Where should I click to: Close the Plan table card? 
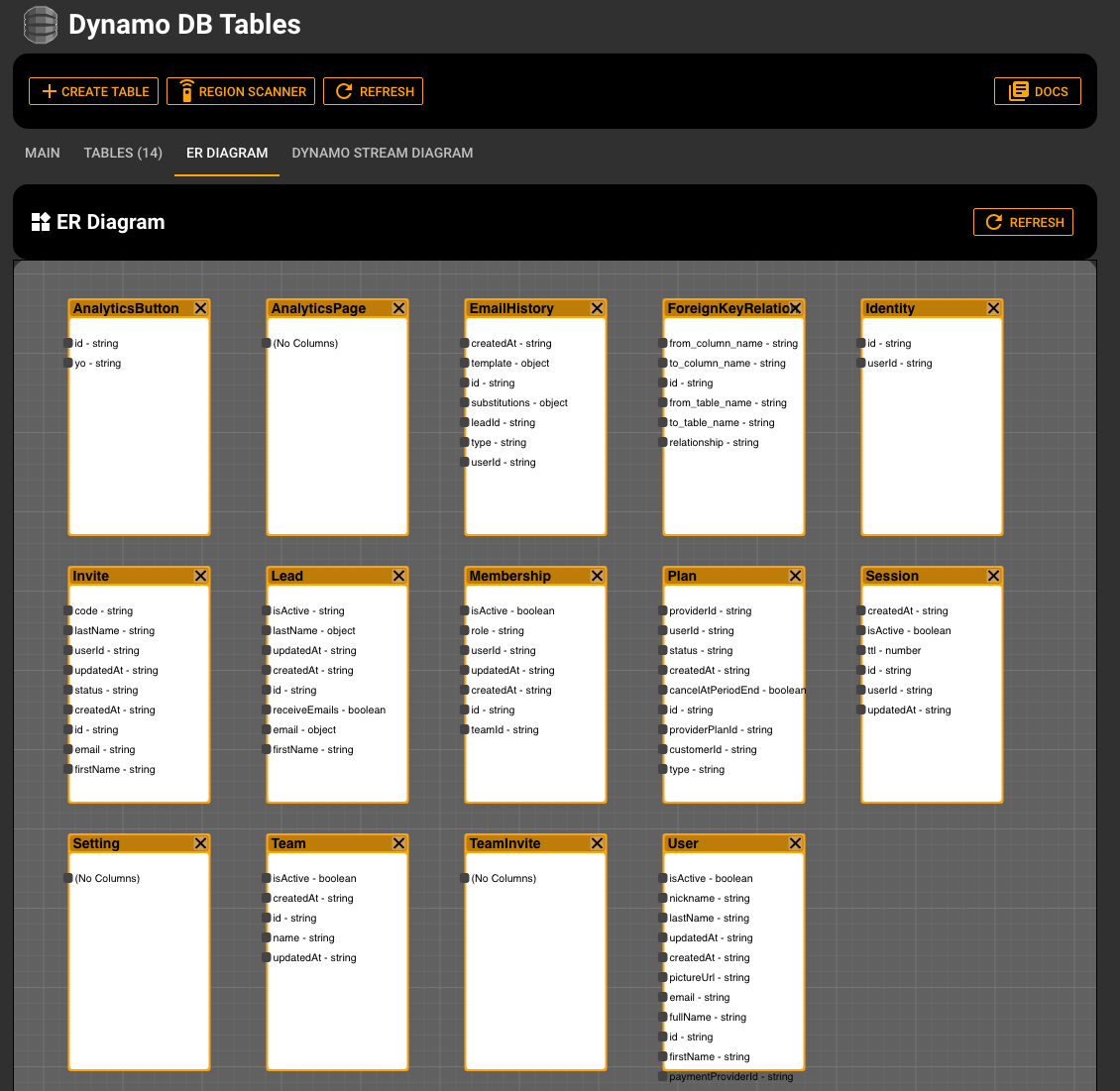(x=795, y=576)
